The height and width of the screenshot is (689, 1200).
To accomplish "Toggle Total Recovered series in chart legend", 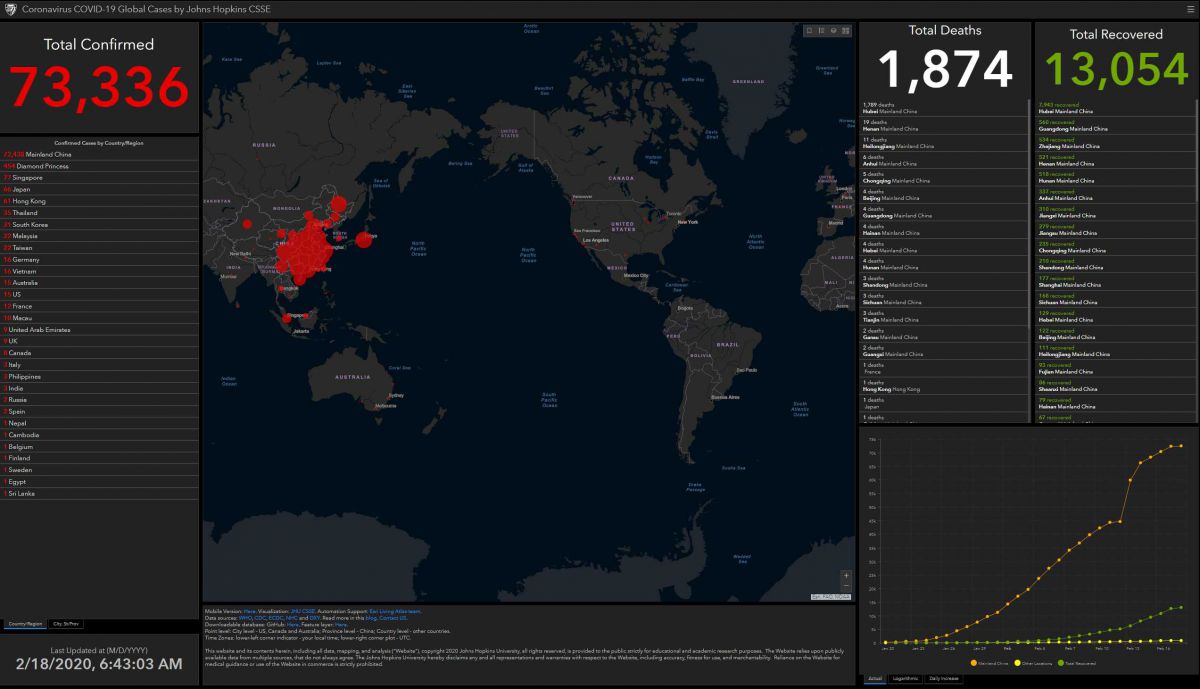I will (1082, 663).
